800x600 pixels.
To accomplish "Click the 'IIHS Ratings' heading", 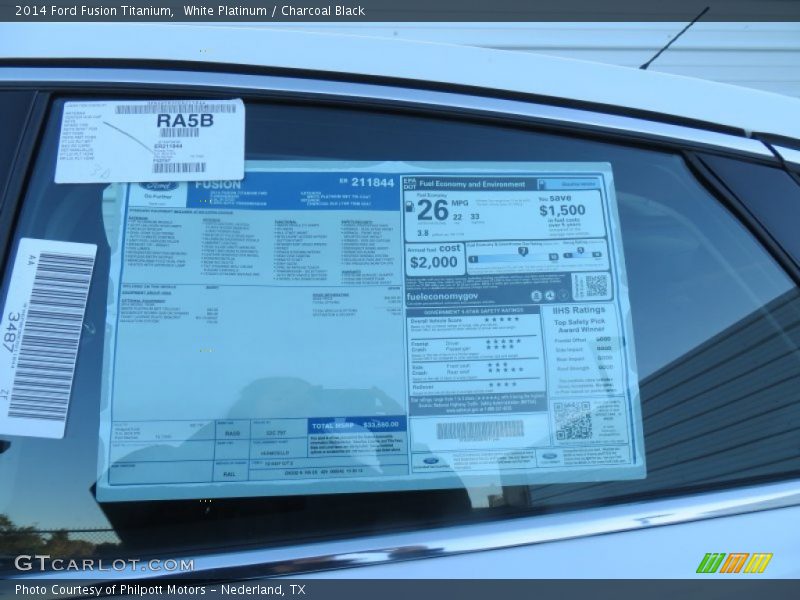I will pyautogui.click(x=581, y=311).
